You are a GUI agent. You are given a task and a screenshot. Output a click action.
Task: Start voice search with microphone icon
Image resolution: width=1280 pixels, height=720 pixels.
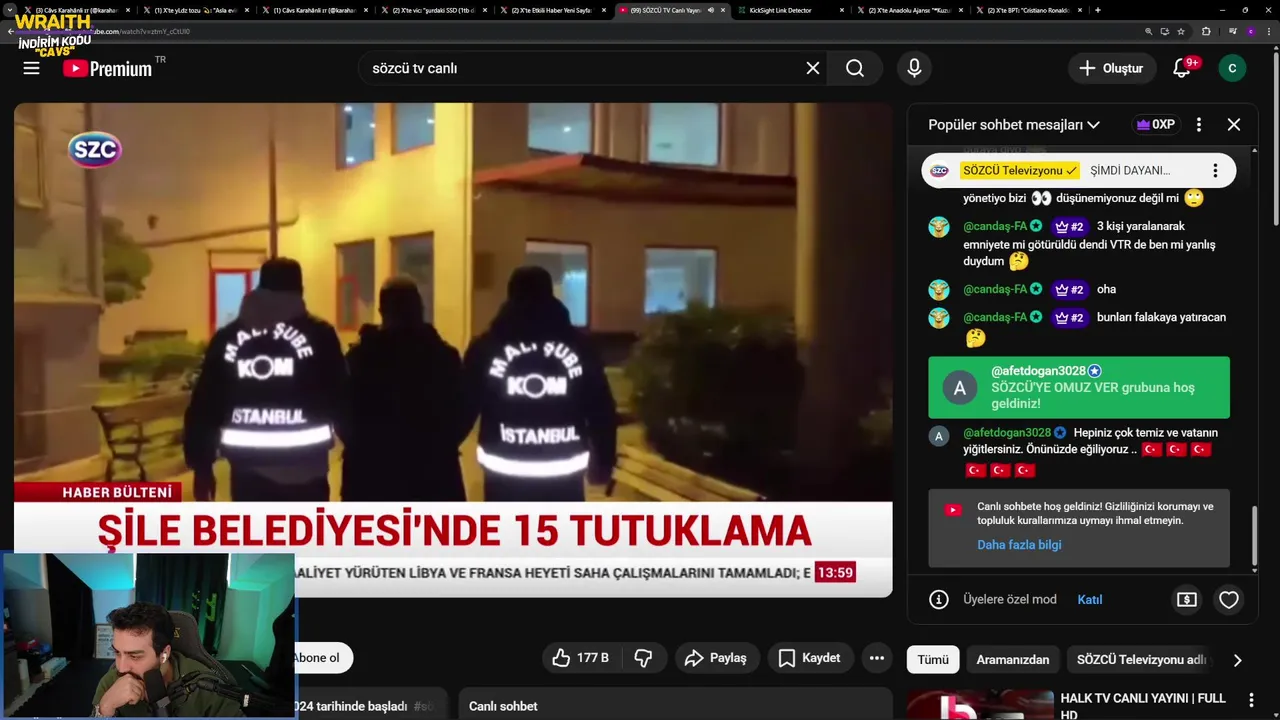[x=914, y=68]
